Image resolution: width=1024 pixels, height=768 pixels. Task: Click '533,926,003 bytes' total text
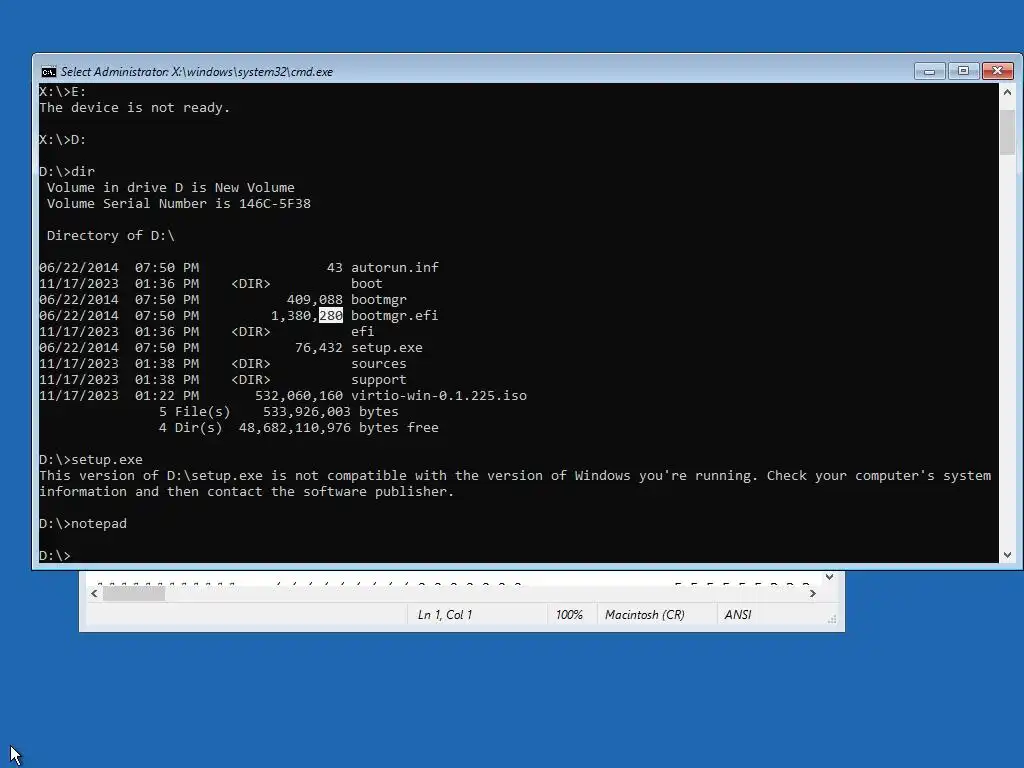(x=330, y=411)
